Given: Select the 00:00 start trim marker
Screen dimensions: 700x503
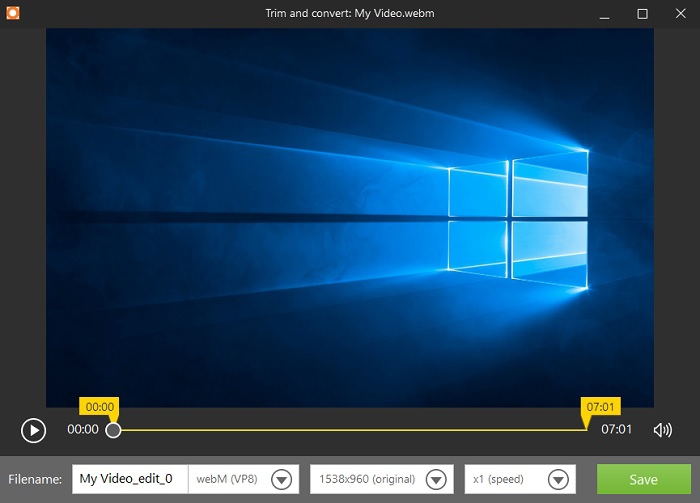Looking at the screenshot, I should tap(99, 407).
